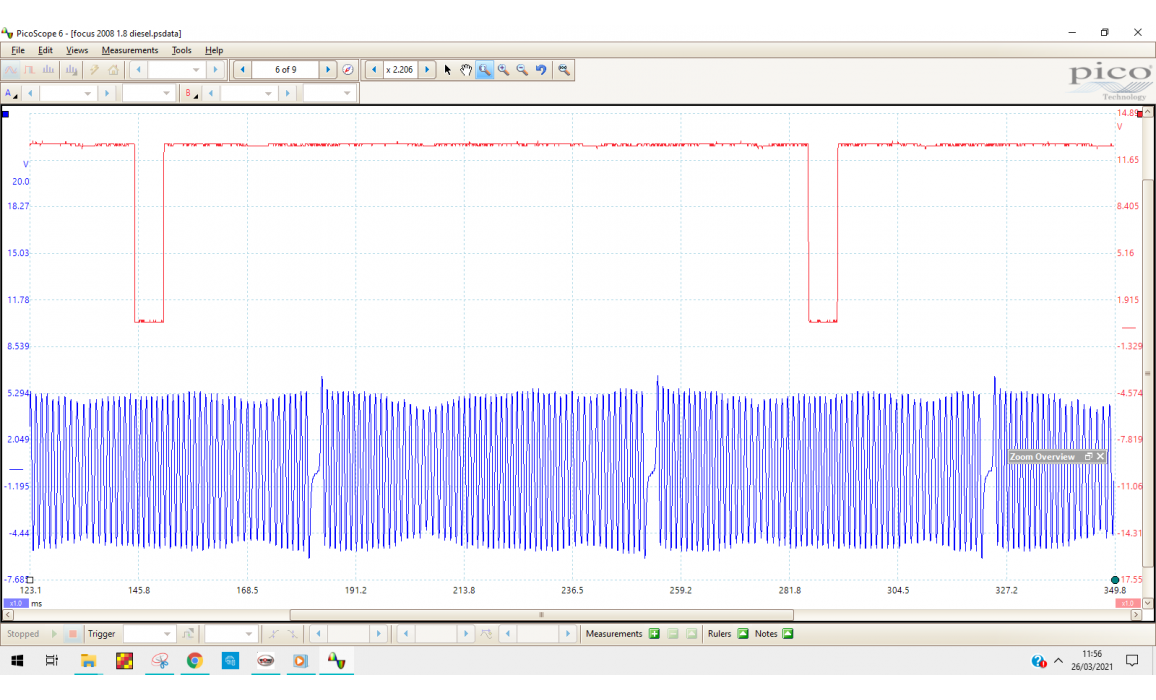The image size is (1156, 700).
Task: Close the Zoom Overview panel
Action: point(1100,457)
